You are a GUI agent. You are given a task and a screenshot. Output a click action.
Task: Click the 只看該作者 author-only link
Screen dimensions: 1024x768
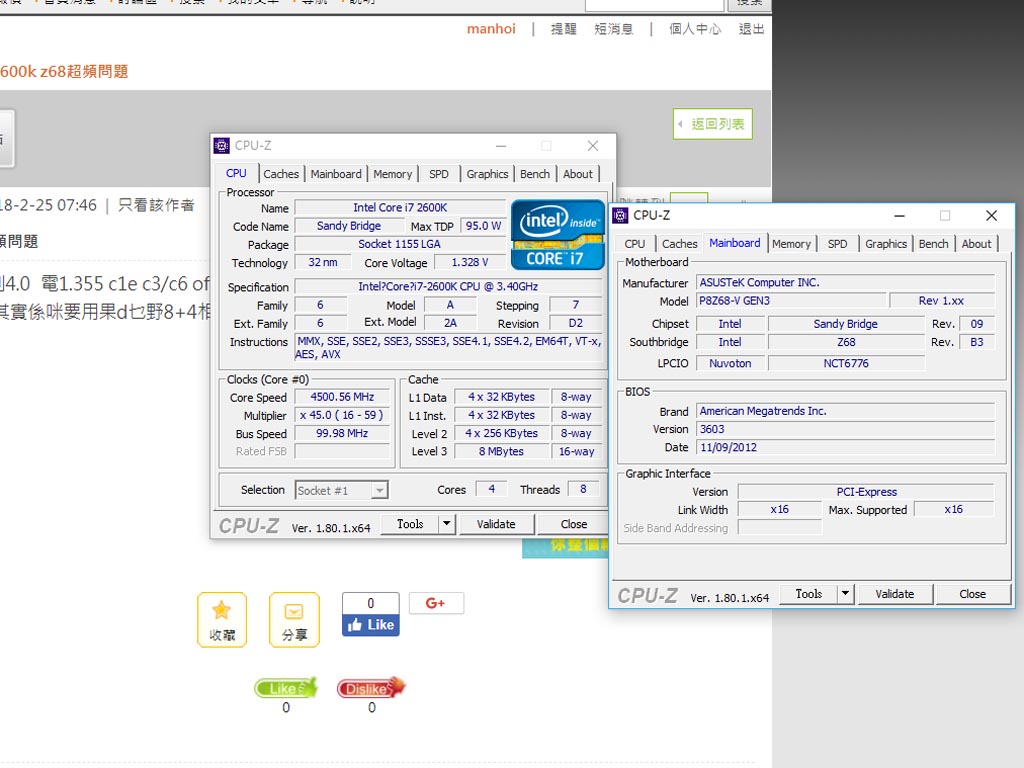(156, 205)
